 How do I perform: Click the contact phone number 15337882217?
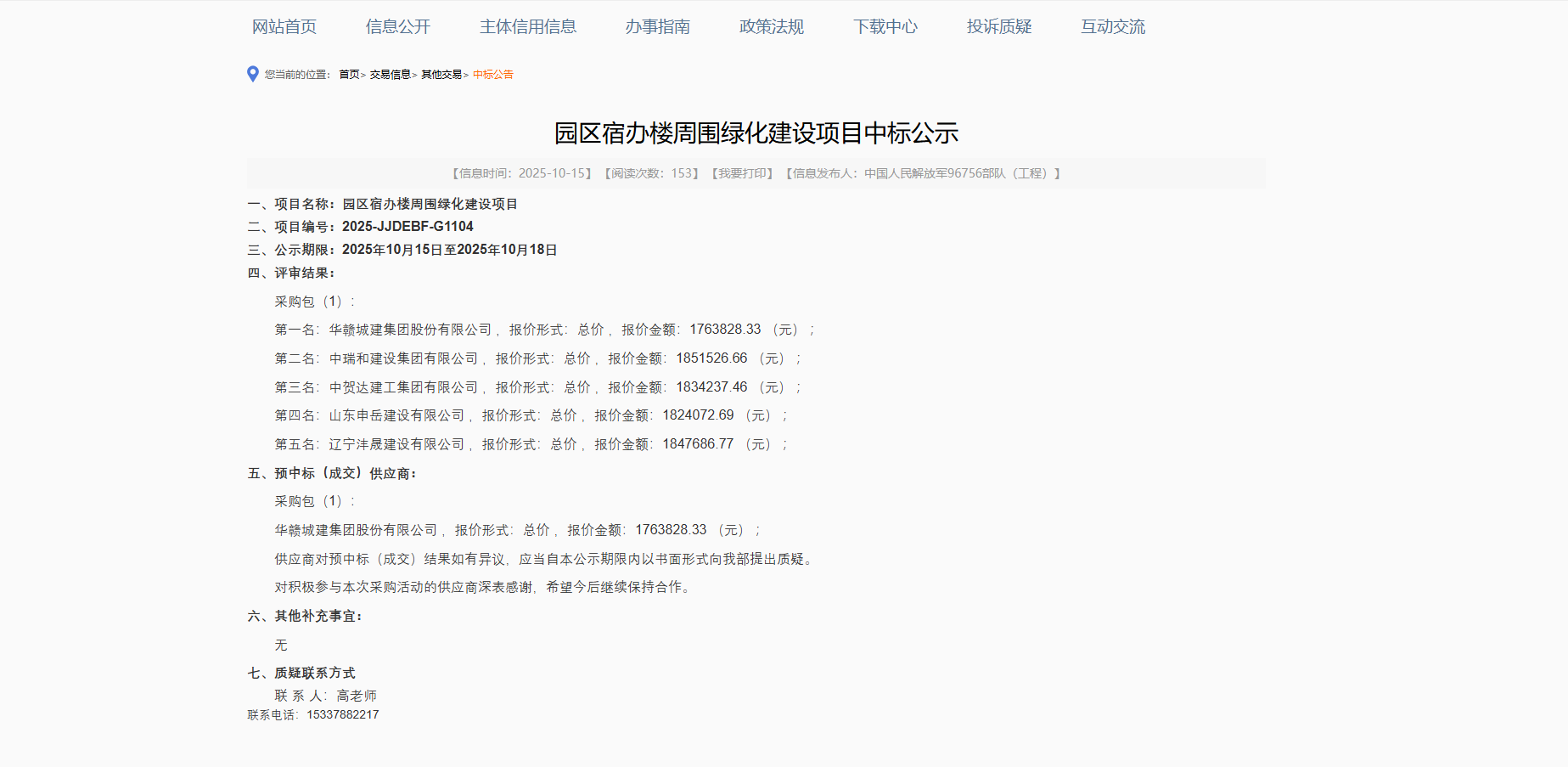point(341,714)
